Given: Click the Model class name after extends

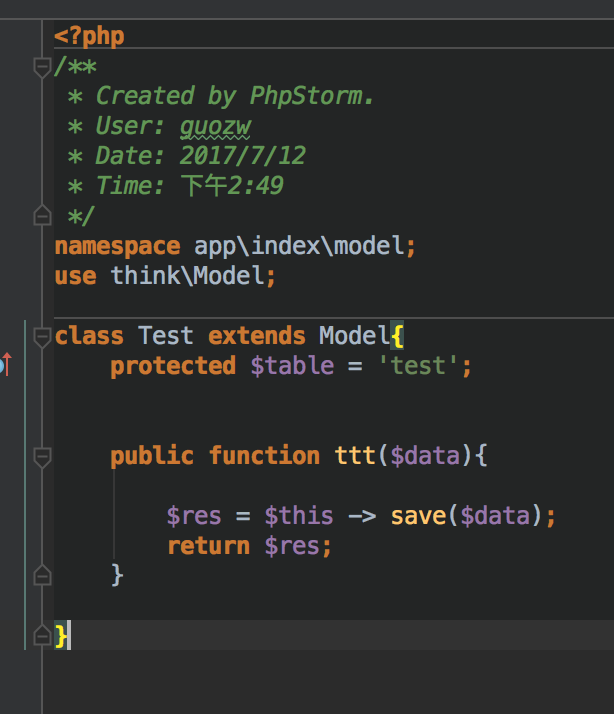Looking at the screenshot, I should point(350,336).
